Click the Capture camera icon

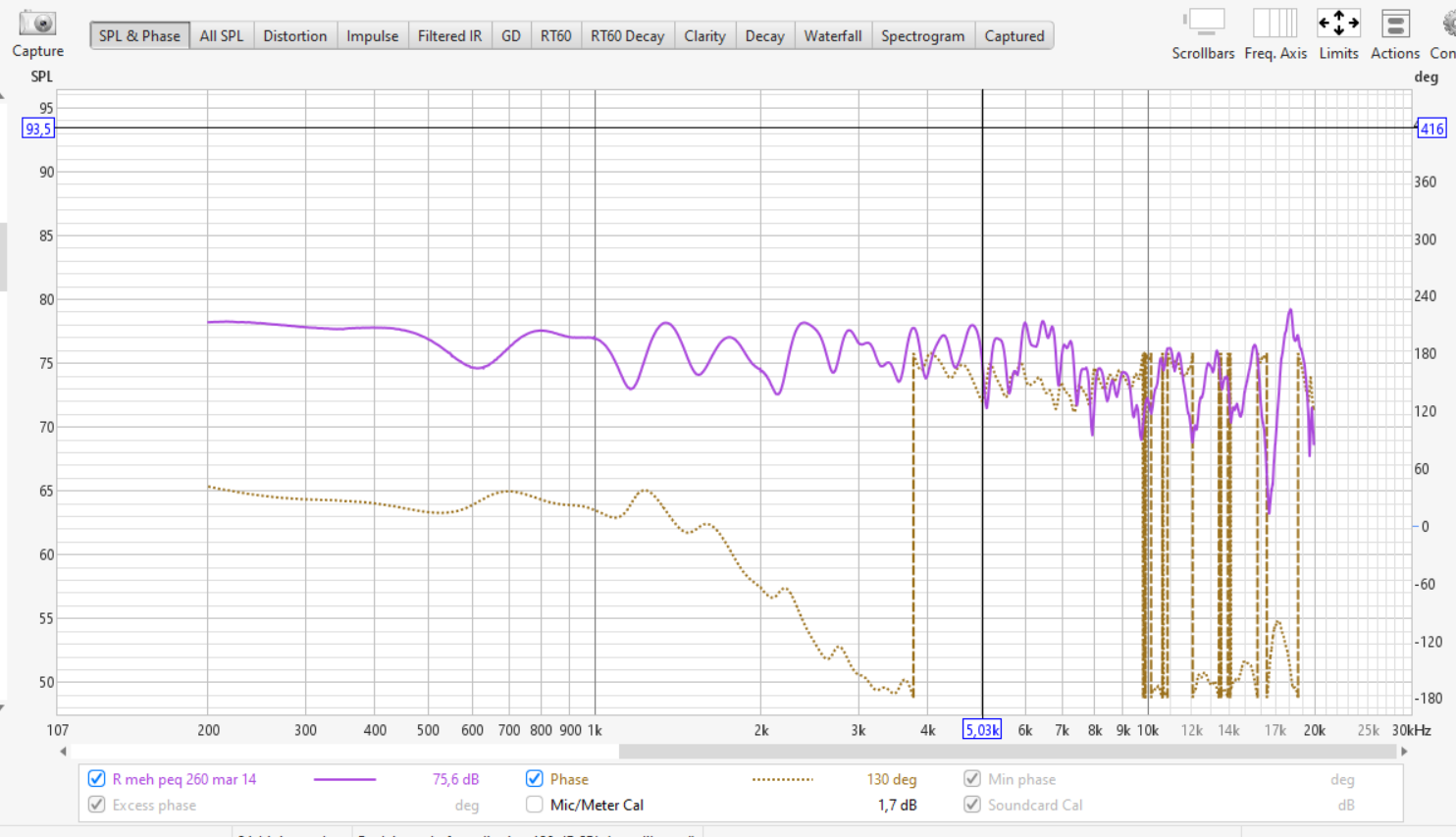point(37,23)
